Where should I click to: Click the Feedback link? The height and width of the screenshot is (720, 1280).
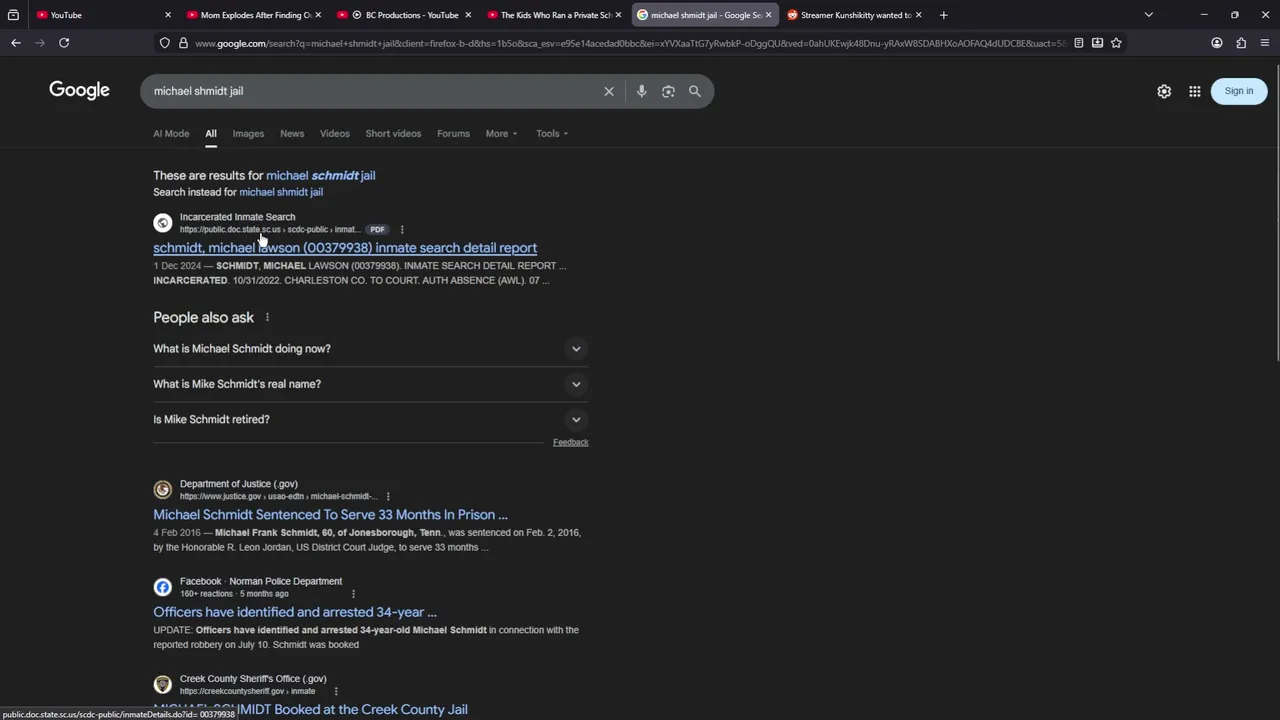click(x=571, y=442)
